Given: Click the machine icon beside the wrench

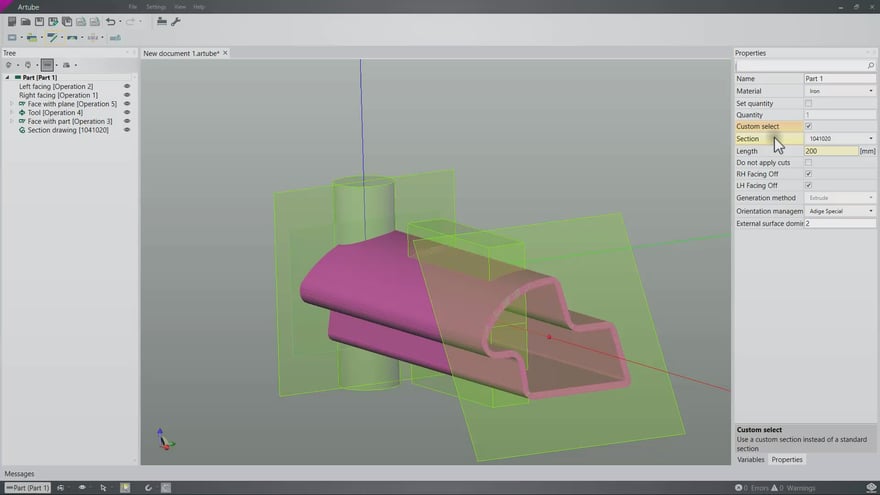Looking at the screenshot, I should click(162, 21).
